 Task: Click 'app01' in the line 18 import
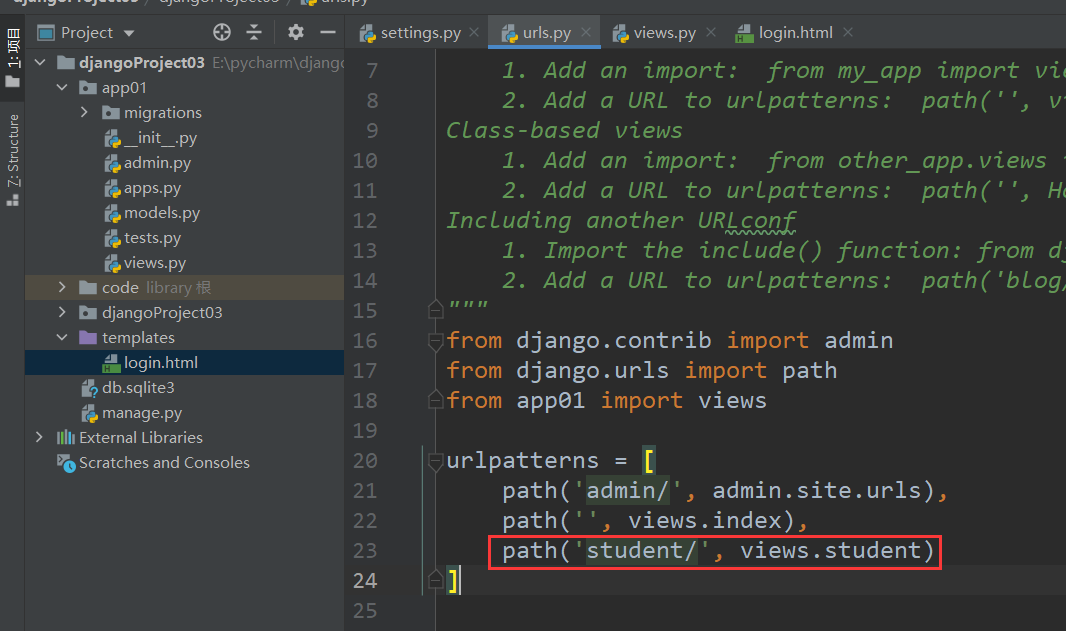pyautogui.click(x=551, y=400)
